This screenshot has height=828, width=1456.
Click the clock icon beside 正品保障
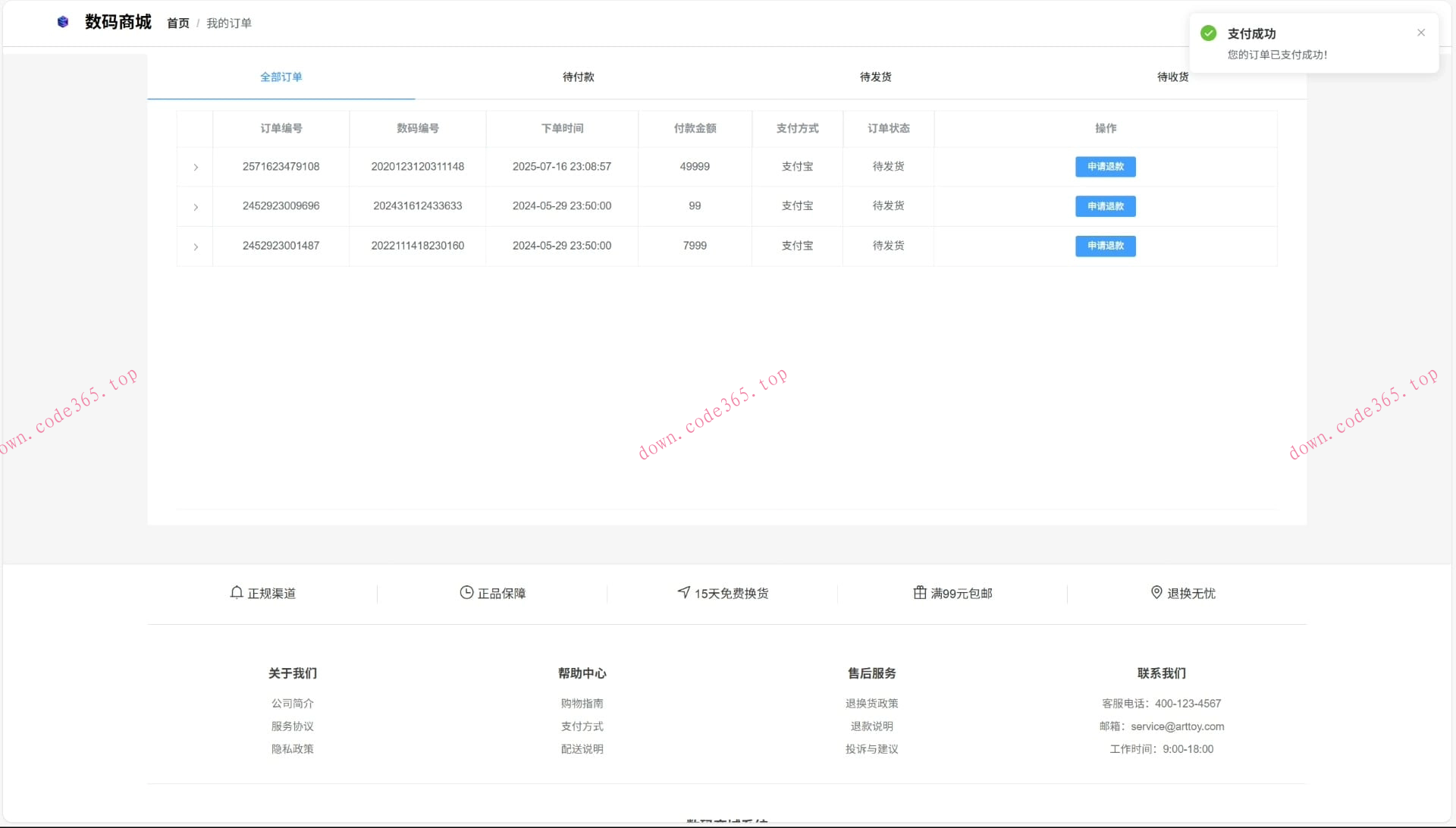pyautogui.click(x=466, y=593)
